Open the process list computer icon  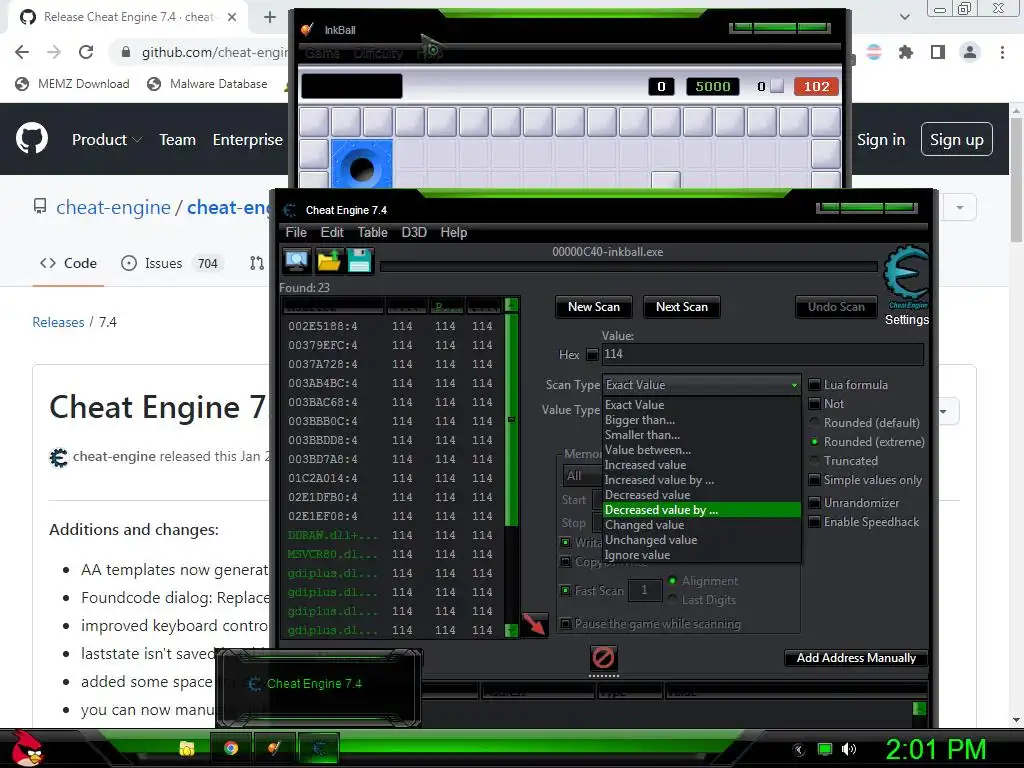tap(296, 261)
